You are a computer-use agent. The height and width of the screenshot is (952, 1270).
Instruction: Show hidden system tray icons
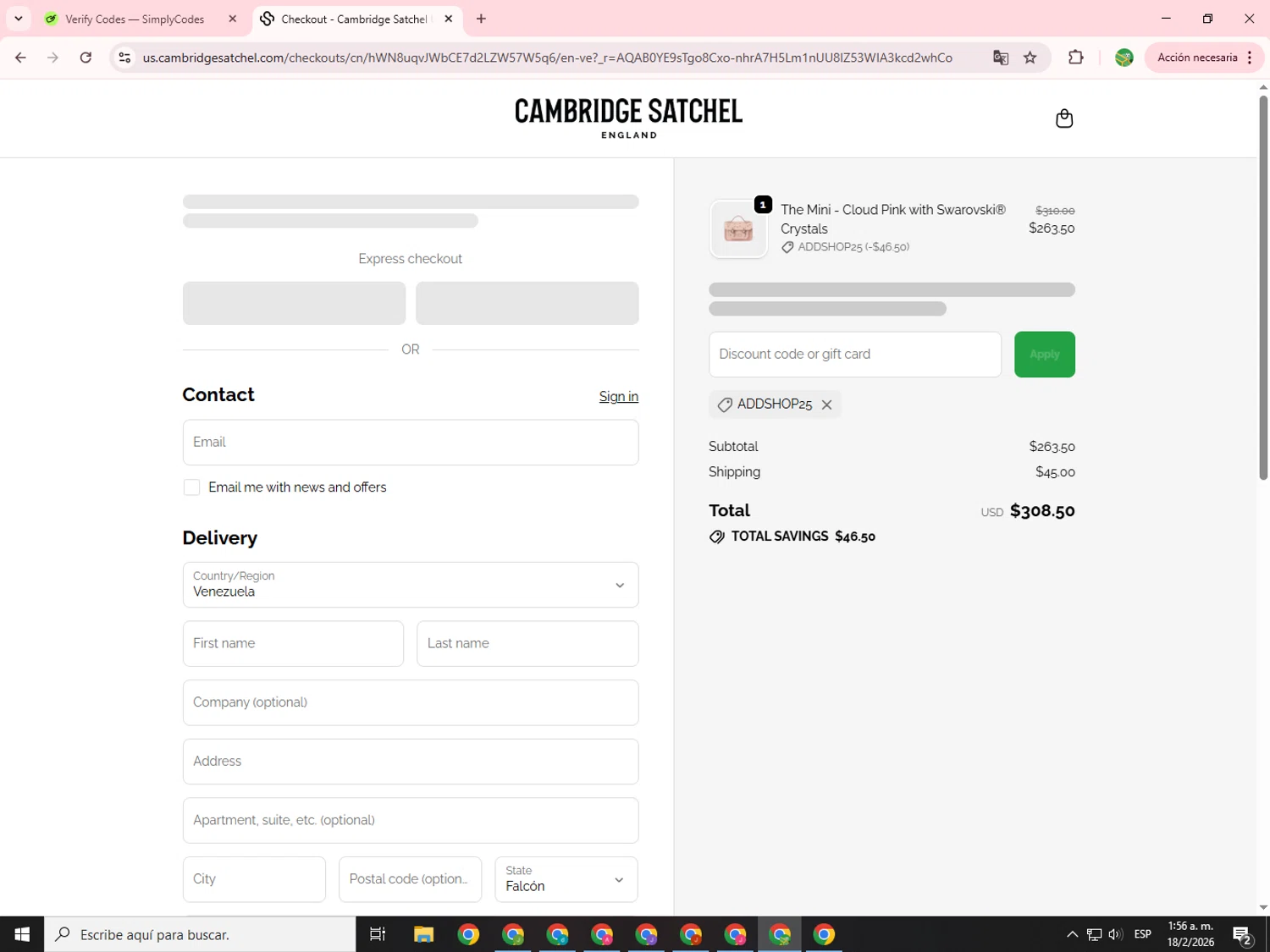[x=1072, y=934]
